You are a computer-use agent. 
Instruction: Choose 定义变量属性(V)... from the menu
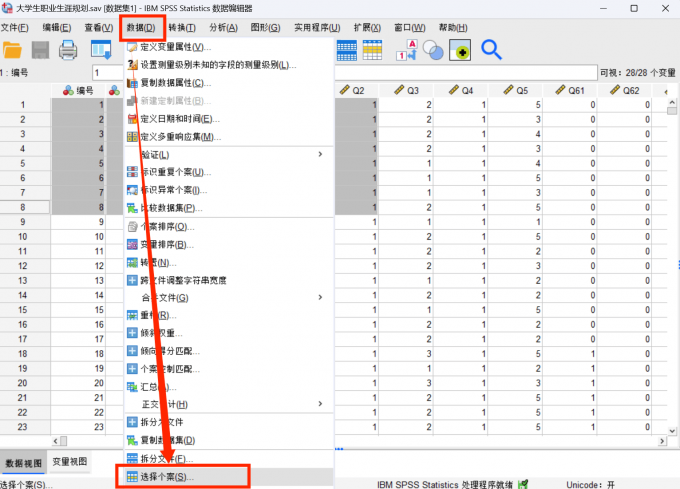[229, 47]
